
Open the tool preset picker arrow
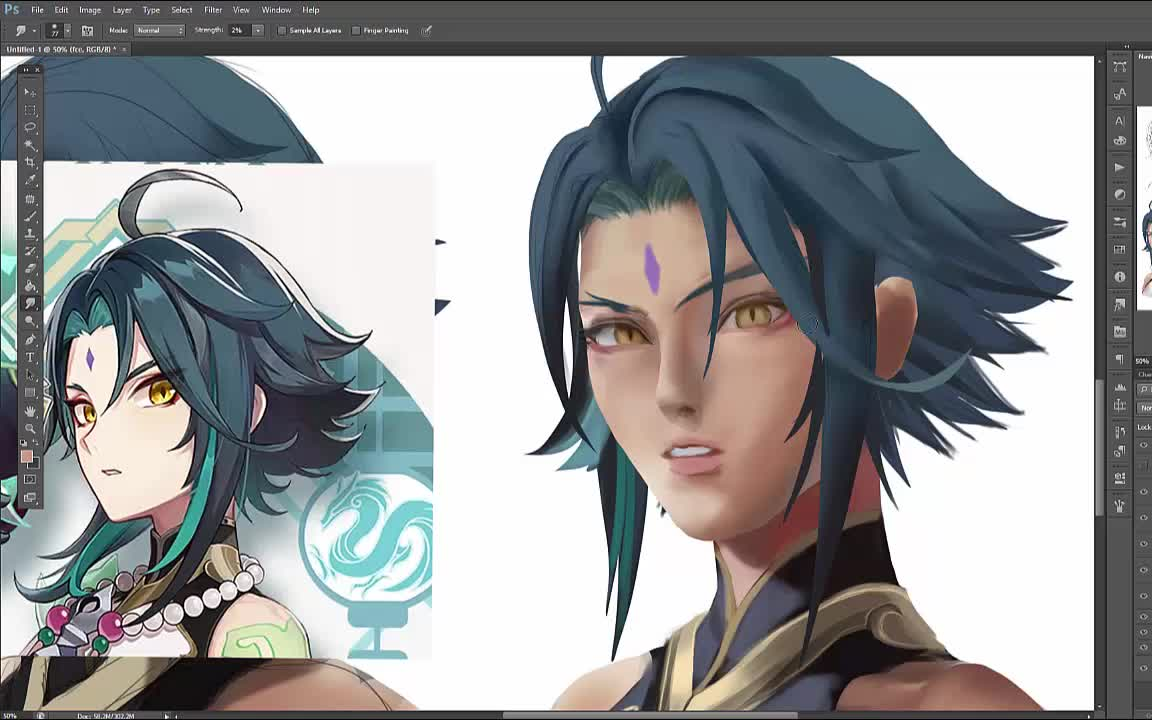[x=35, y=31]
